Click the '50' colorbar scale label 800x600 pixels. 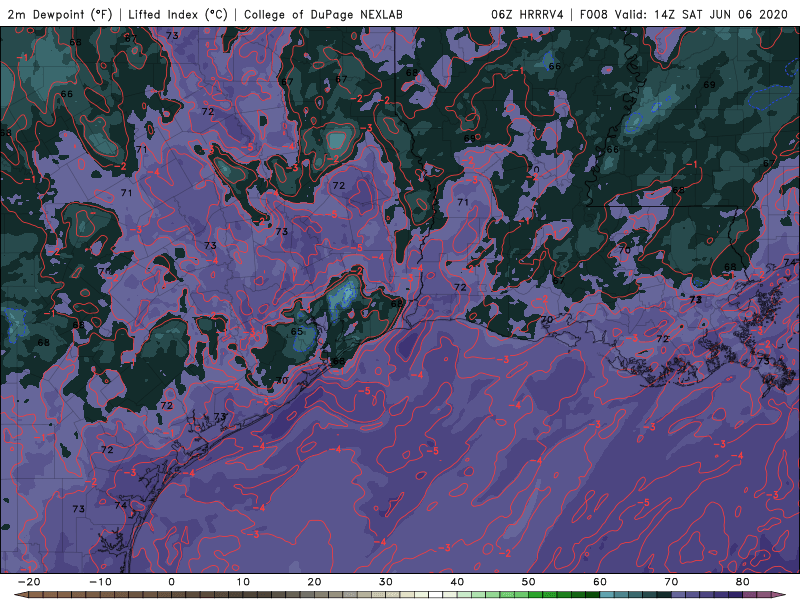pyautogui.click(x=529, y=582)
